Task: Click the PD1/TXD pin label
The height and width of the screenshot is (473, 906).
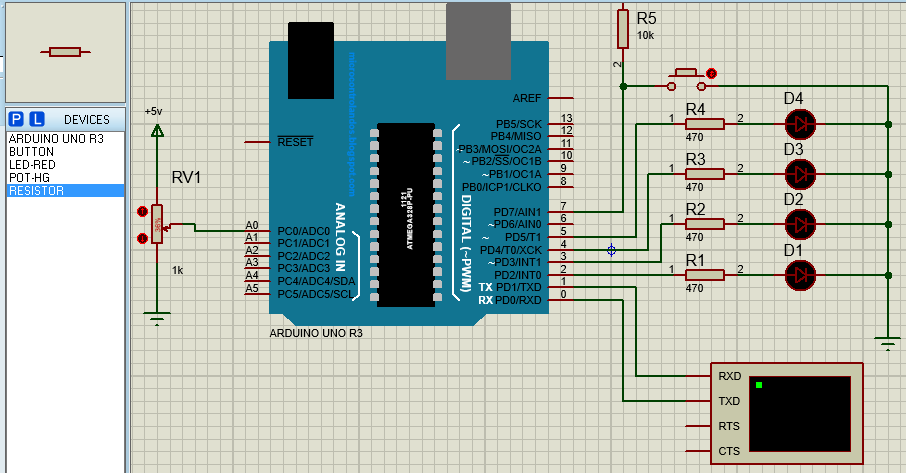Action: click(518, 288)
